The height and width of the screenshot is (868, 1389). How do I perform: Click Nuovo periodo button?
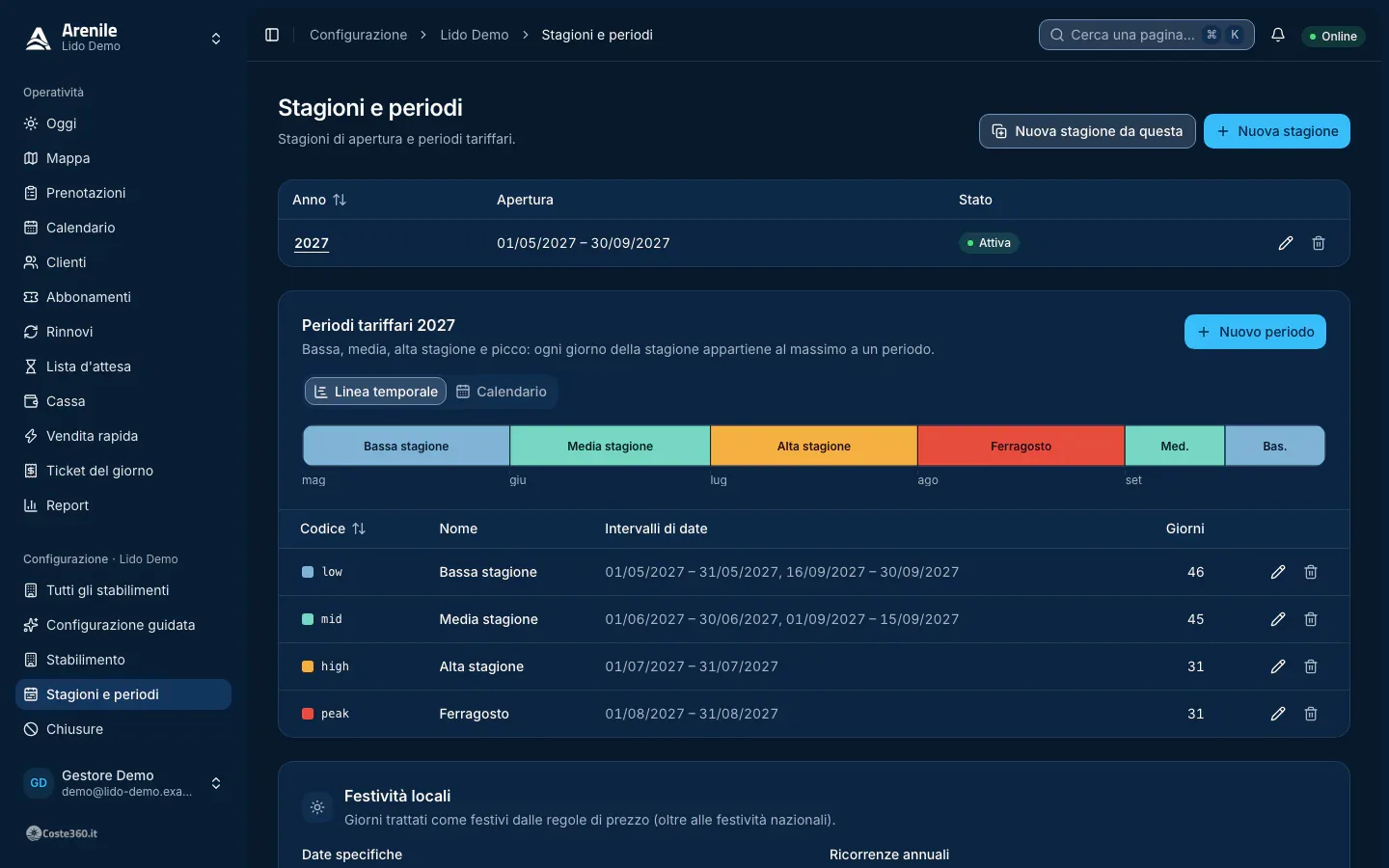pos(1255,332)
